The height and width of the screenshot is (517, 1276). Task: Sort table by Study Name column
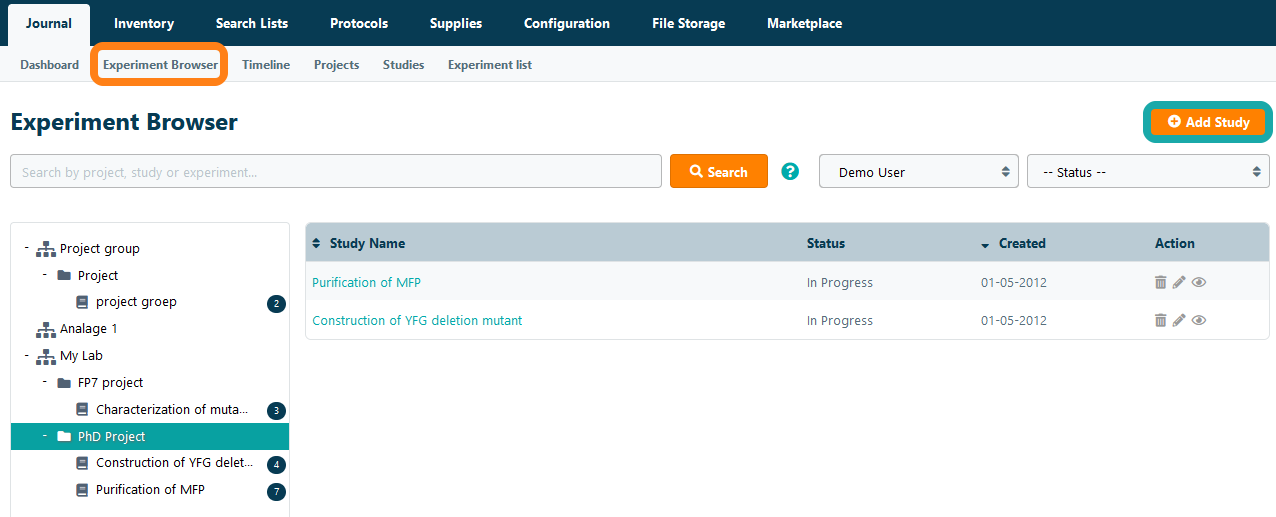tap(366, 243)
